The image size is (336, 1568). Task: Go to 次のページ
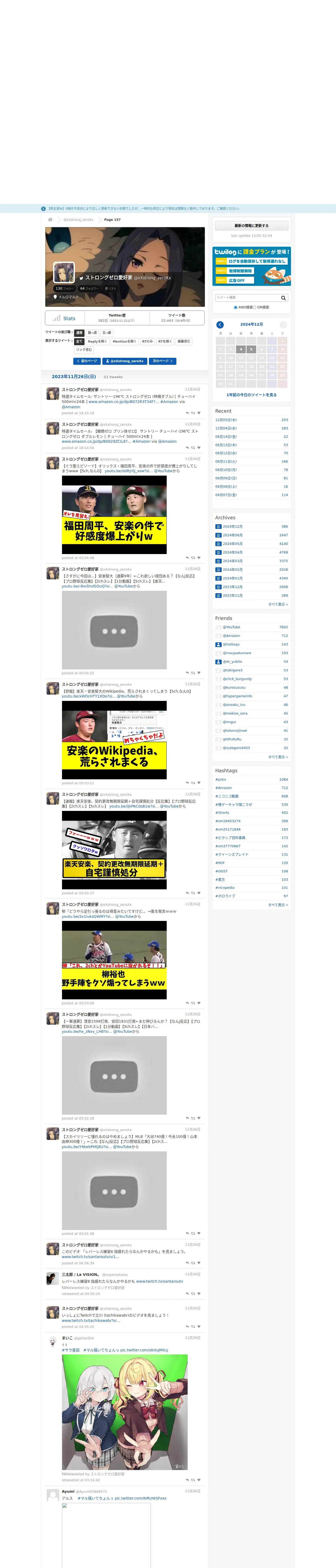pyautogui.click(x=163, y=361)
